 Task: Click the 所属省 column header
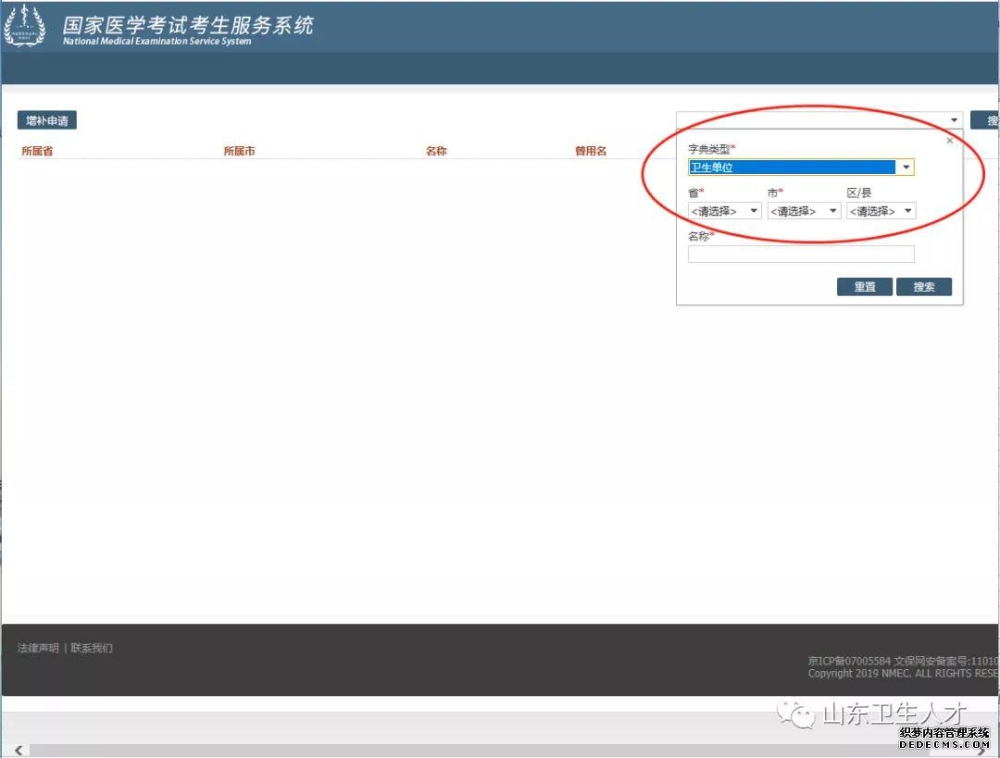point(37,151)
